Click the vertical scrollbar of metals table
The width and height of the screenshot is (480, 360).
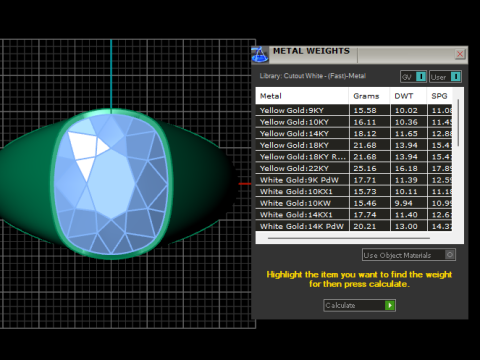(458, 122)
